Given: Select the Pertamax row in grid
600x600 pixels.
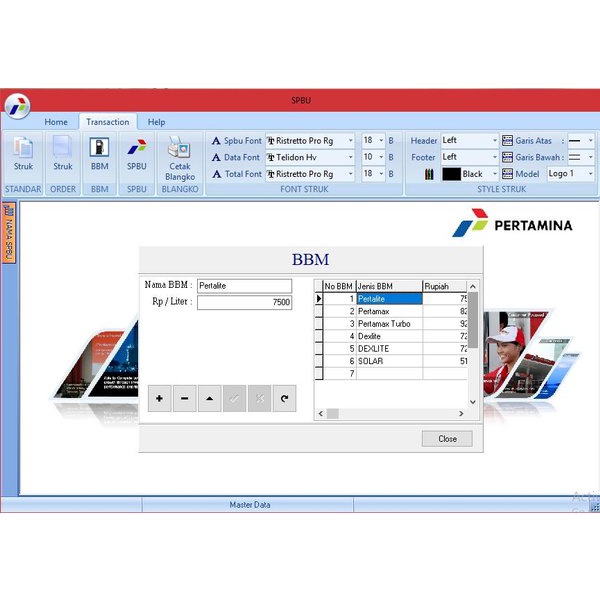Looking at the screenshot, I should click(x=389, y=311).
